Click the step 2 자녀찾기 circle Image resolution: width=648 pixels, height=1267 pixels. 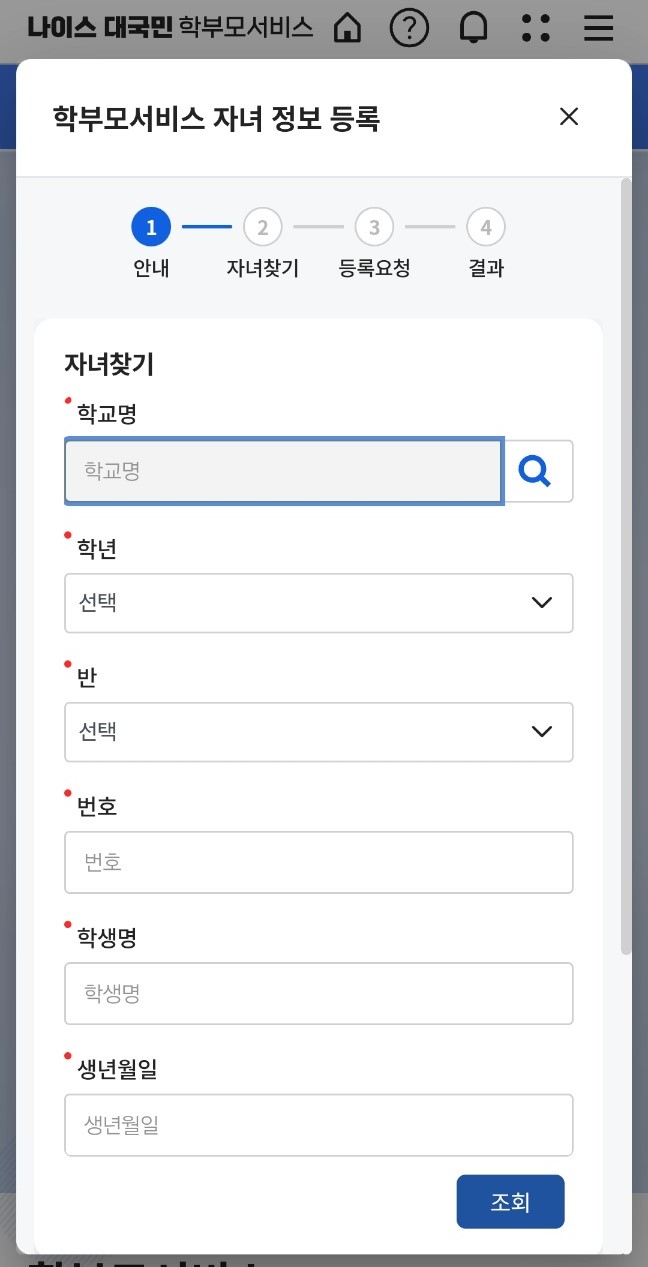(x=263, y=226)
